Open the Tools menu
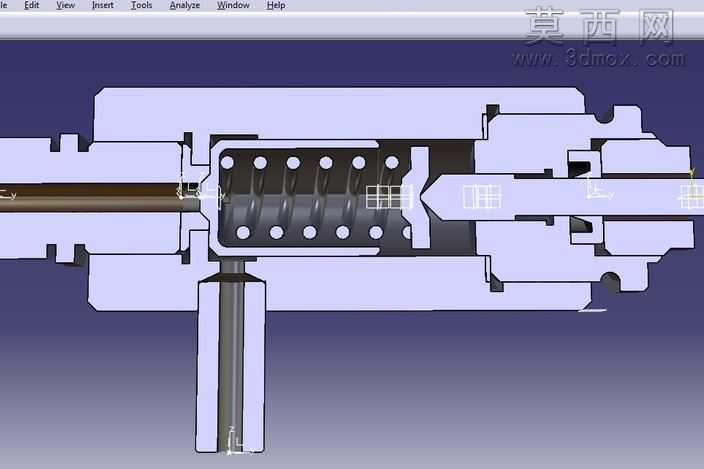704x469 pixels. point(141,5)
